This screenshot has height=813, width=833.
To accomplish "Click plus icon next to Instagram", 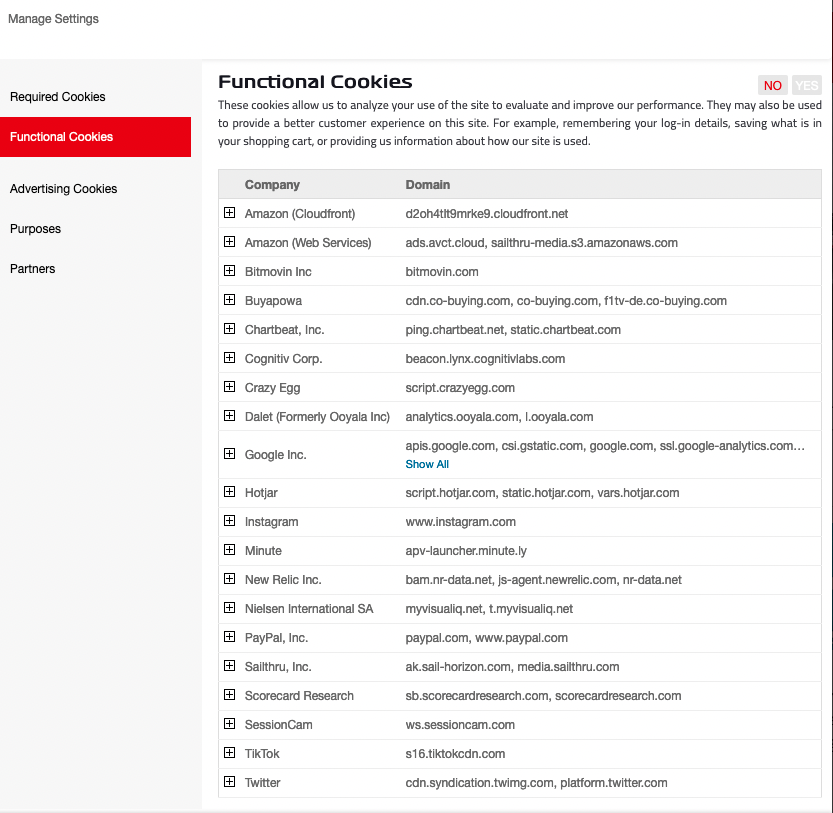I will pyautogui.click(x=229, y=521).
